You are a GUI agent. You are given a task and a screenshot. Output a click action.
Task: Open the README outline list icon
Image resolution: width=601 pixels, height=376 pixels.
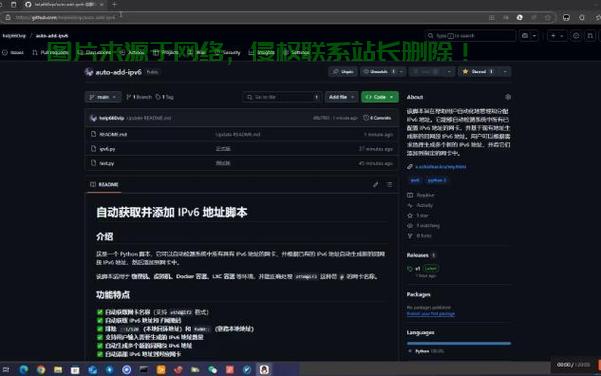click(389, 185)
